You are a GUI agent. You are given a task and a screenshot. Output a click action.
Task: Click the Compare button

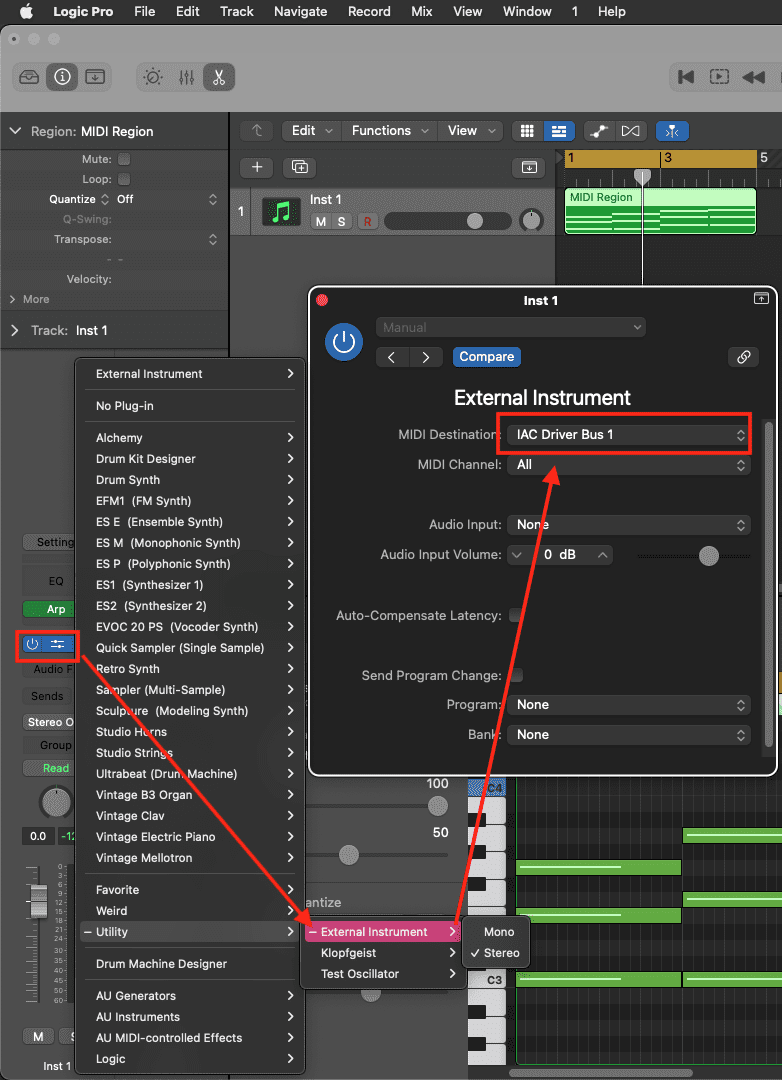486,357
